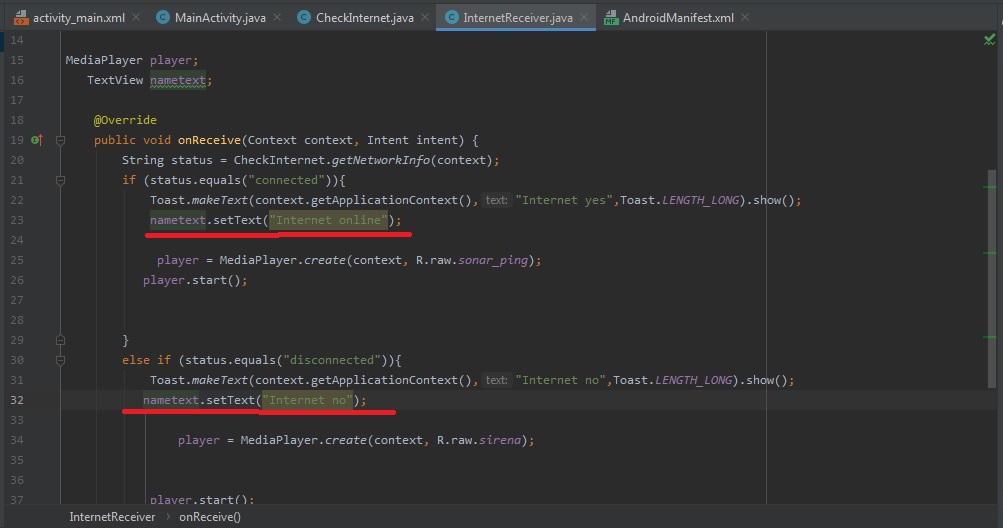Close the AndroidManifest.xml tab

point(745,18)
